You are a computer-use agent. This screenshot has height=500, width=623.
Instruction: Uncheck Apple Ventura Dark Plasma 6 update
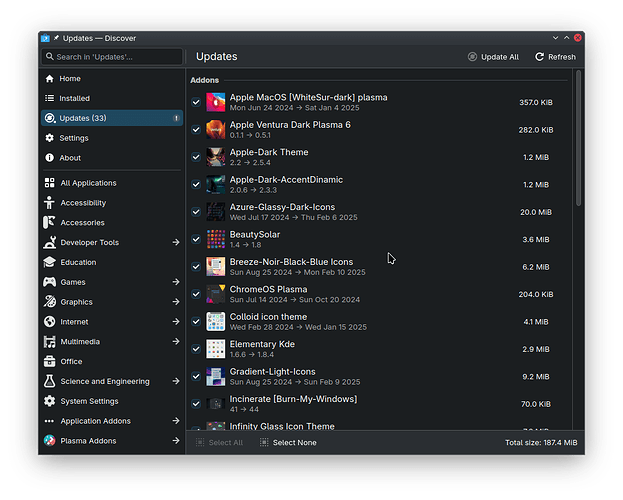pos(196,130)
